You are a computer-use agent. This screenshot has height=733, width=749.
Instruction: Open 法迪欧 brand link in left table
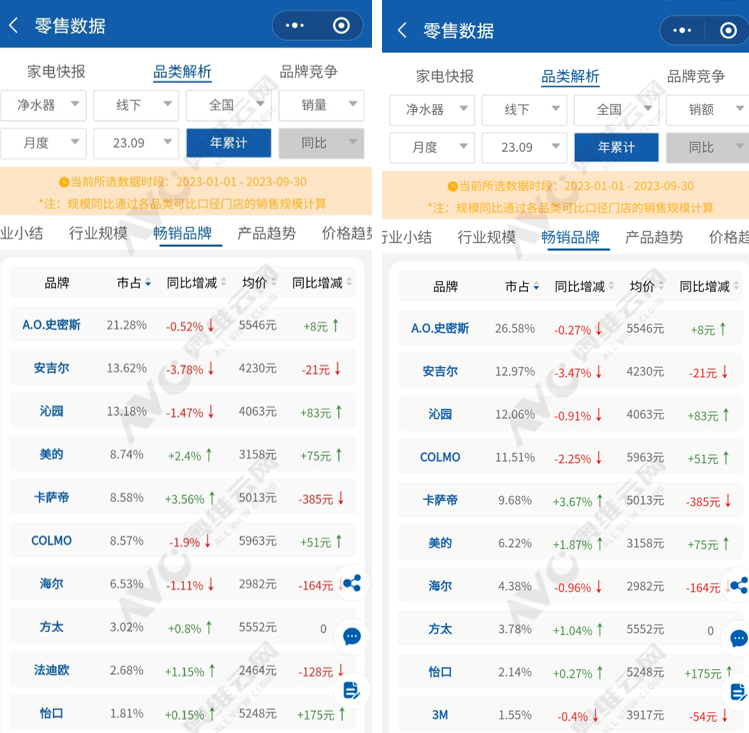click(x=51, y=670)
